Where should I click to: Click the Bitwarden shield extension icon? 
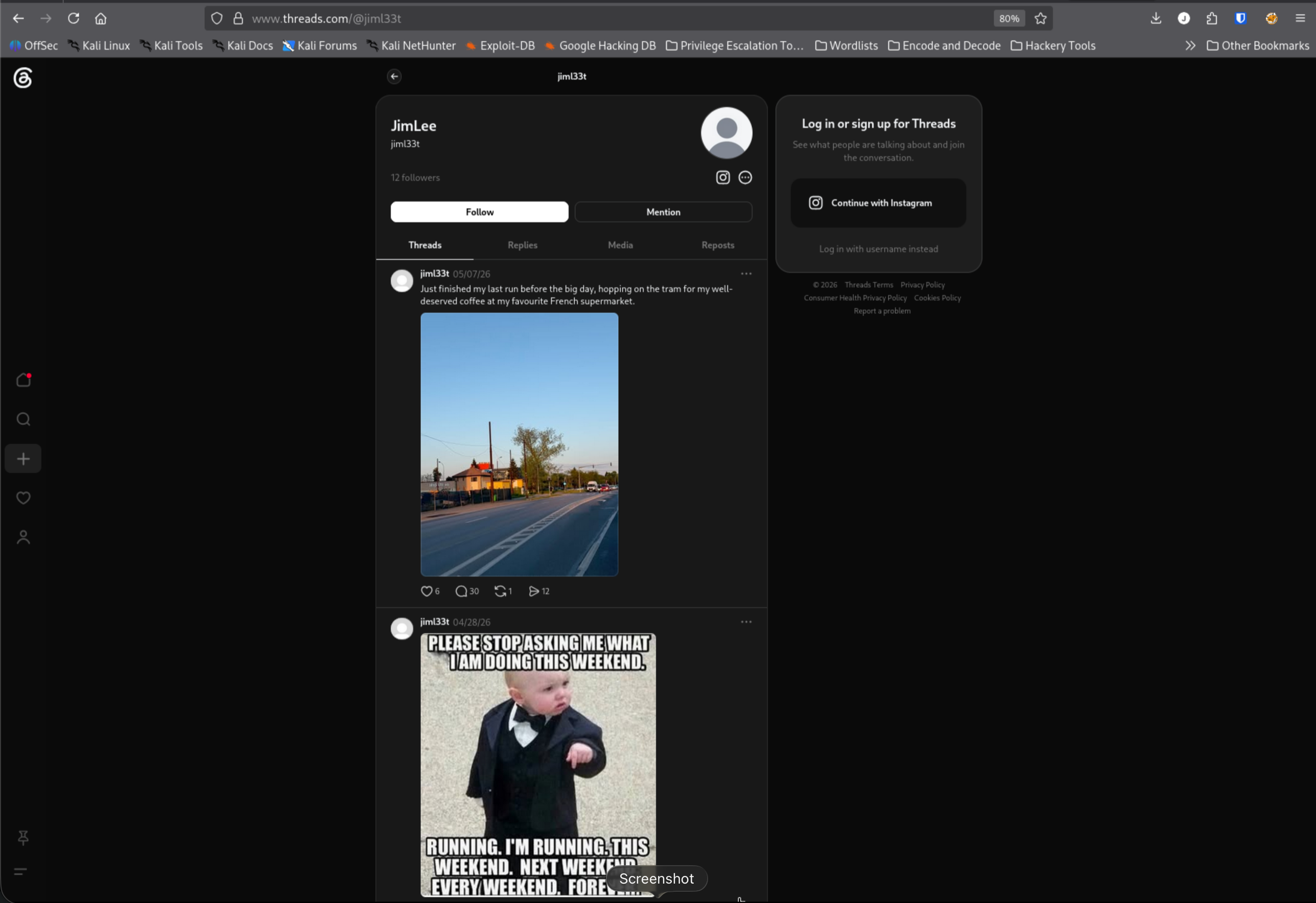point(1240,19)
